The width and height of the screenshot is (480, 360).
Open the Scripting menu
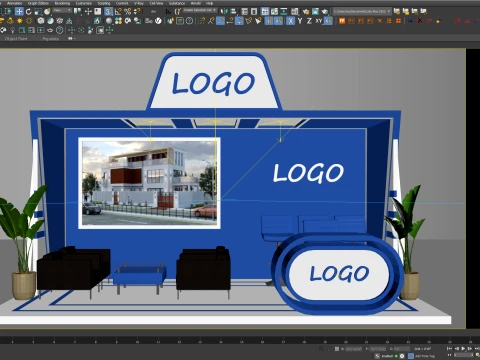click(104, 3)
